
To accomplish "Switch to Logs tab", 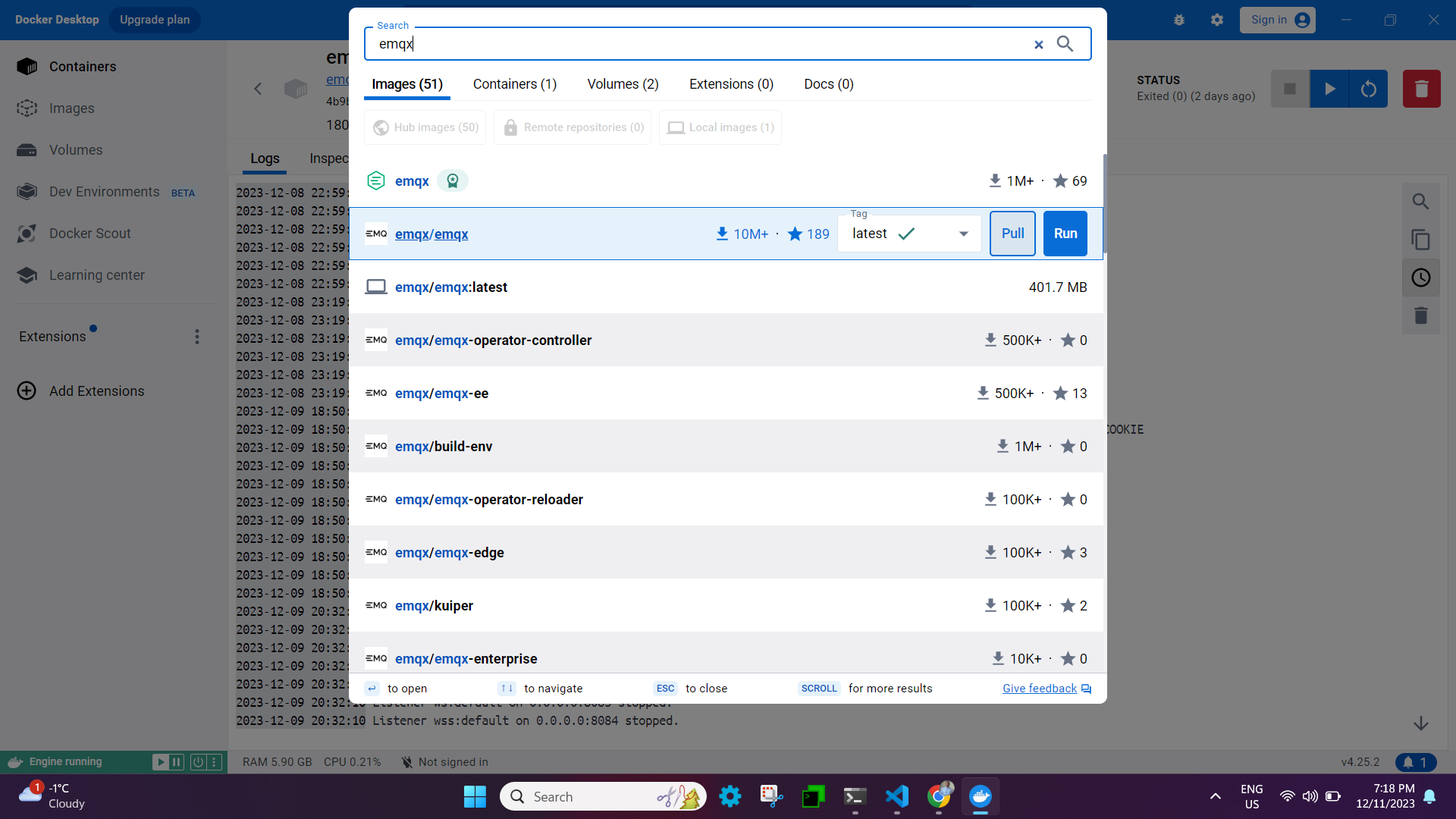I will [265, 158].
